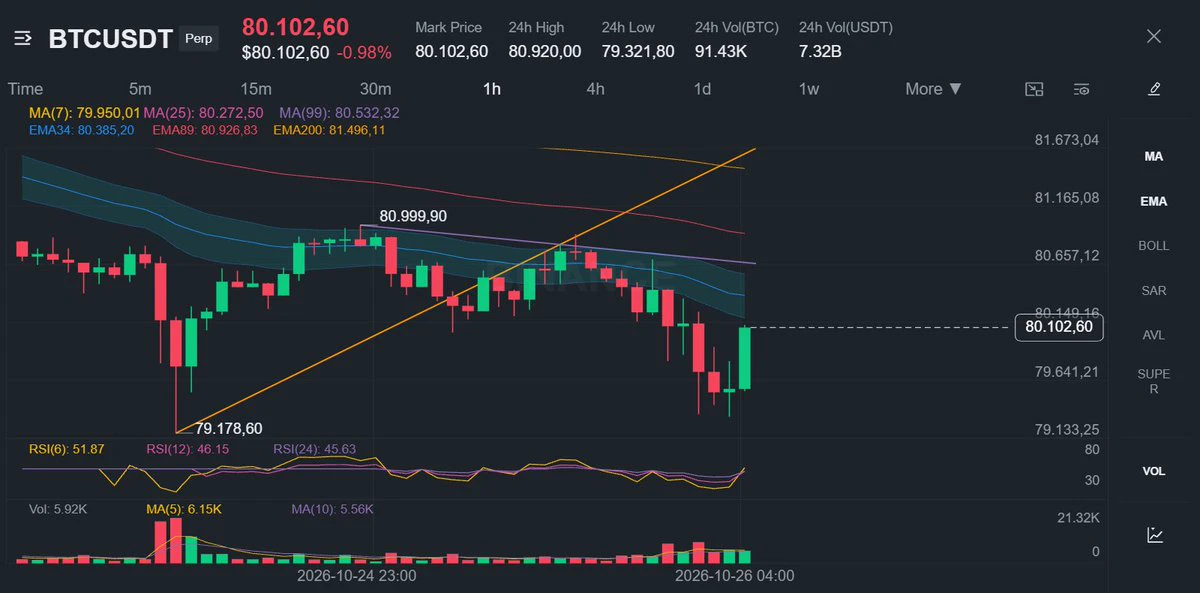Click the EMA200: 81.496,11 legend
1200x593 pixels.
(329, 130)
